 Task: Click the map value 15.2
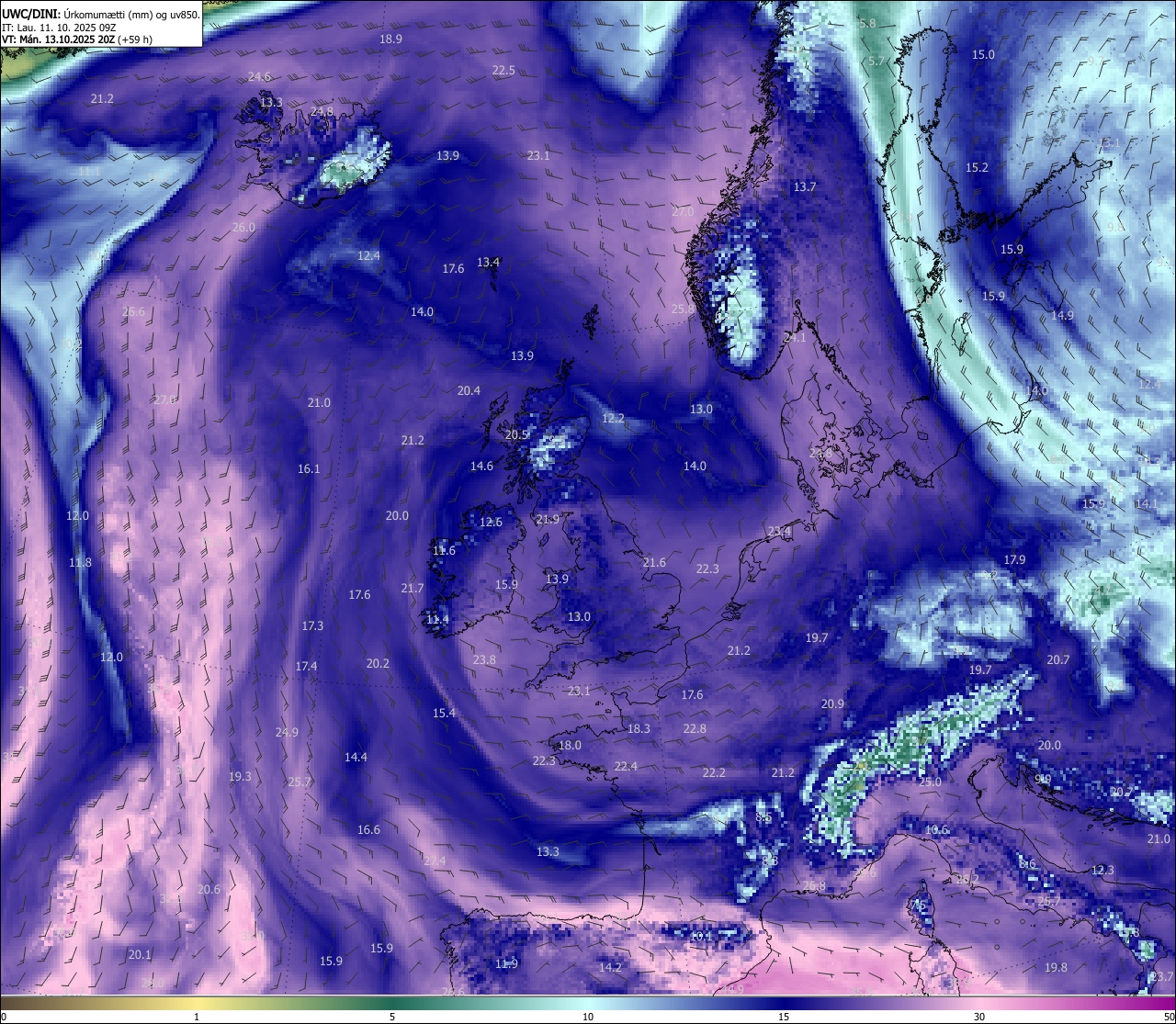(x=977, y=167)
